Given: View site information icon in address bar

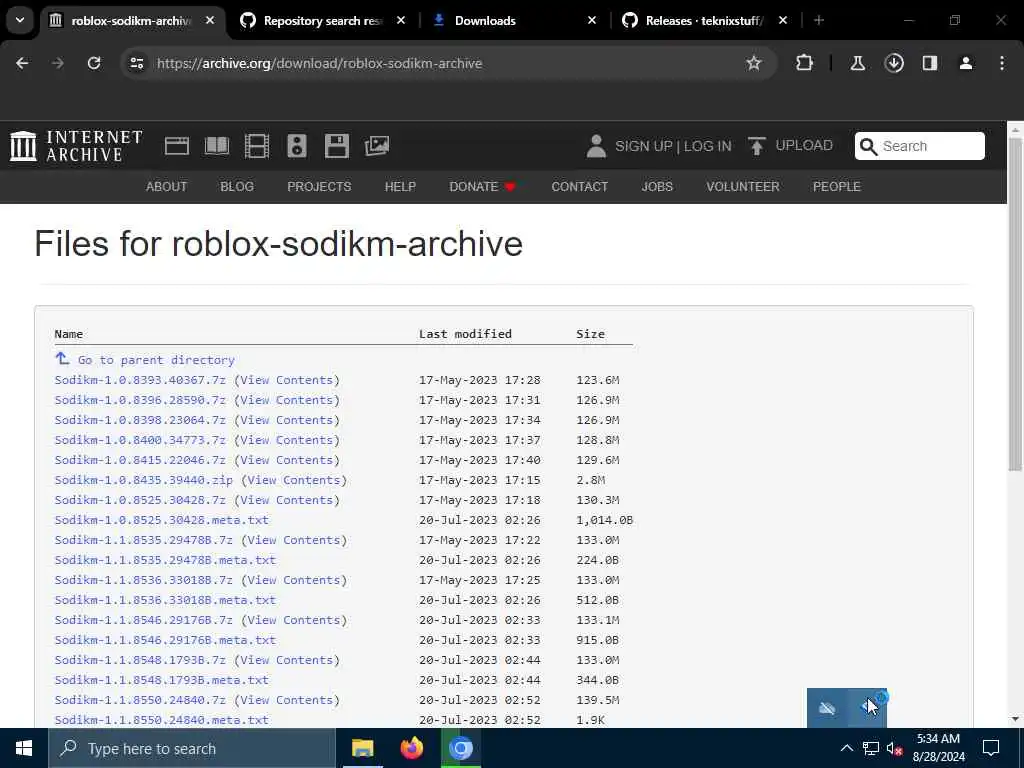Looking at the screenshot, I should [x=136, y=63].
